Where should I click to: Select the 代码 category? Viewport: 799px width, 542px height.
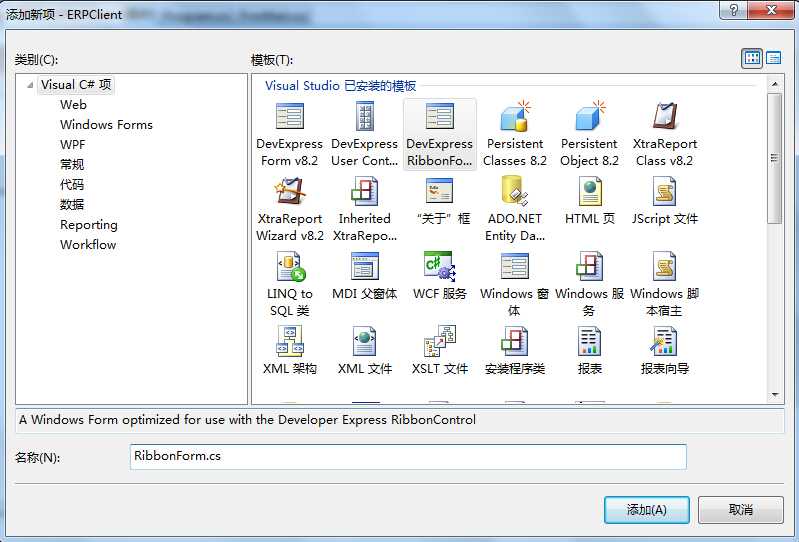pos(72,184)
